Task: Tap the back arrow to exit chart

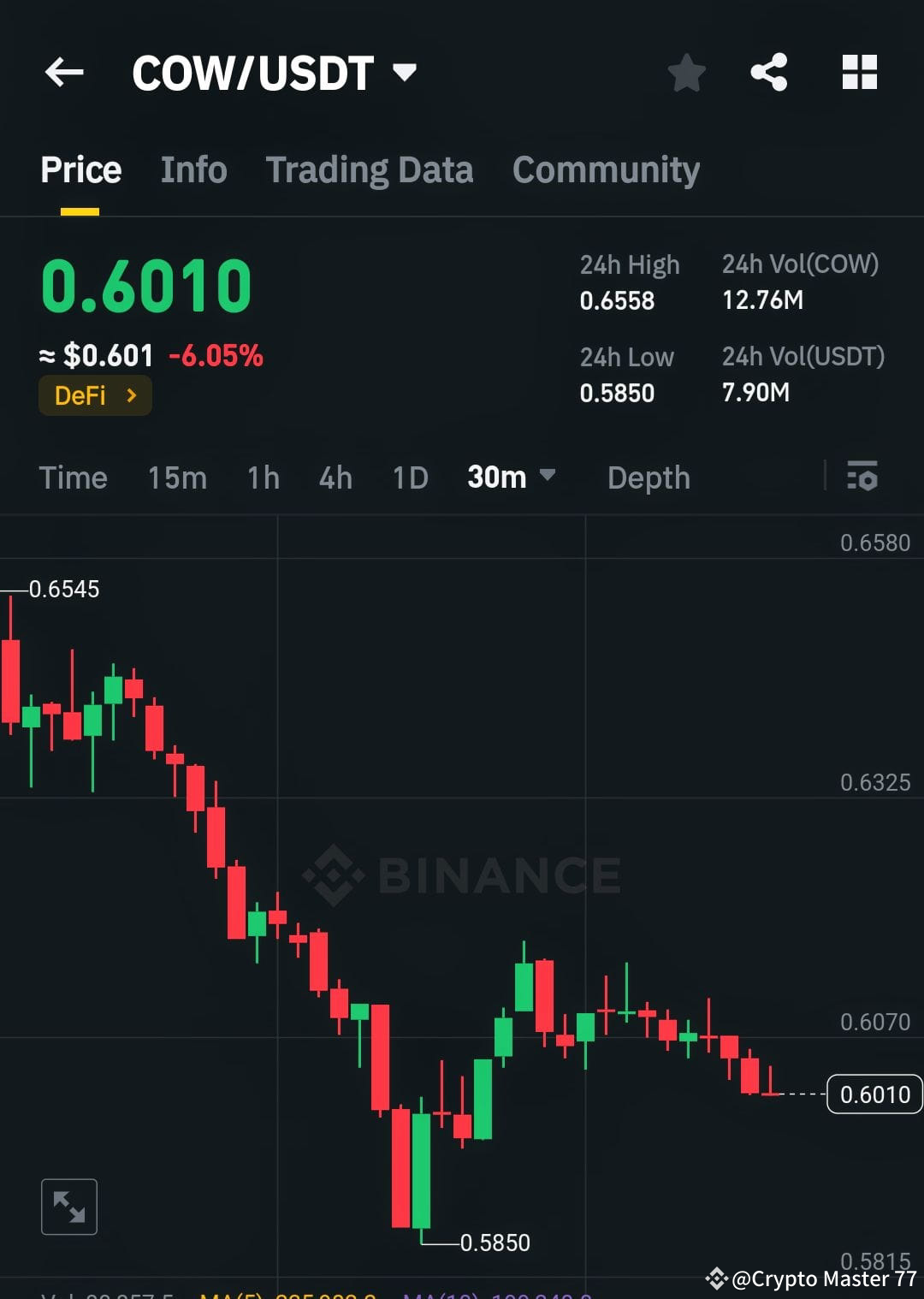Action: pos(63,72)
